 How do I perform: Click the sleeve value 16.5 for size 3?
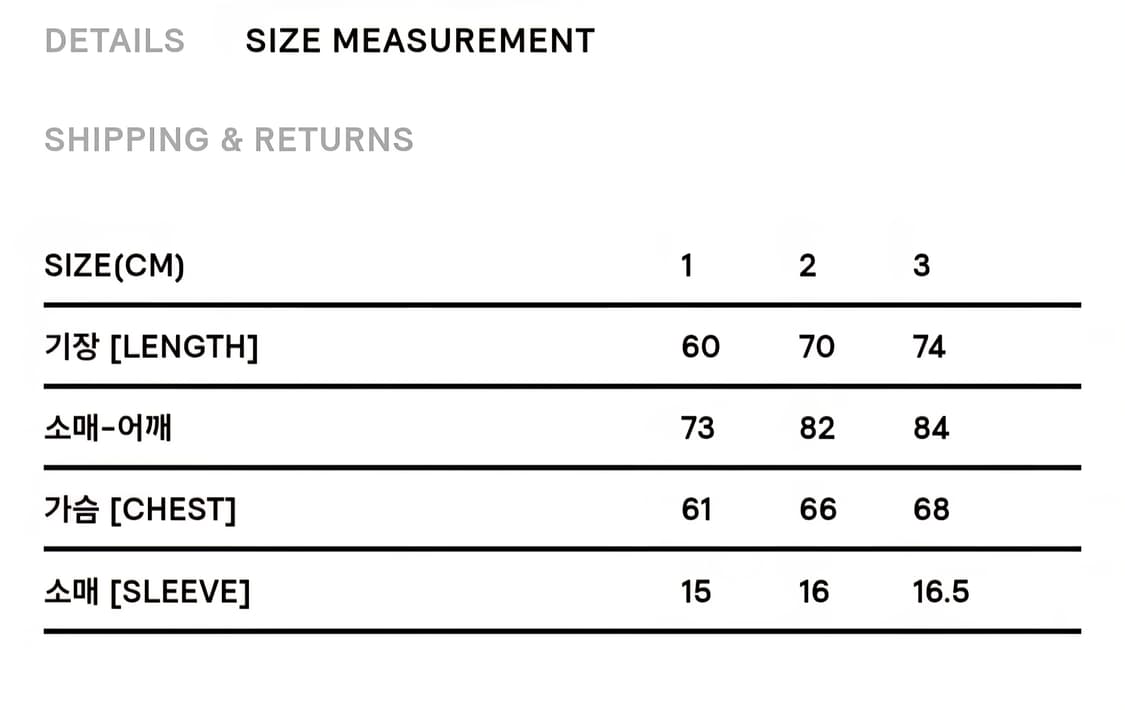(941, 592)
